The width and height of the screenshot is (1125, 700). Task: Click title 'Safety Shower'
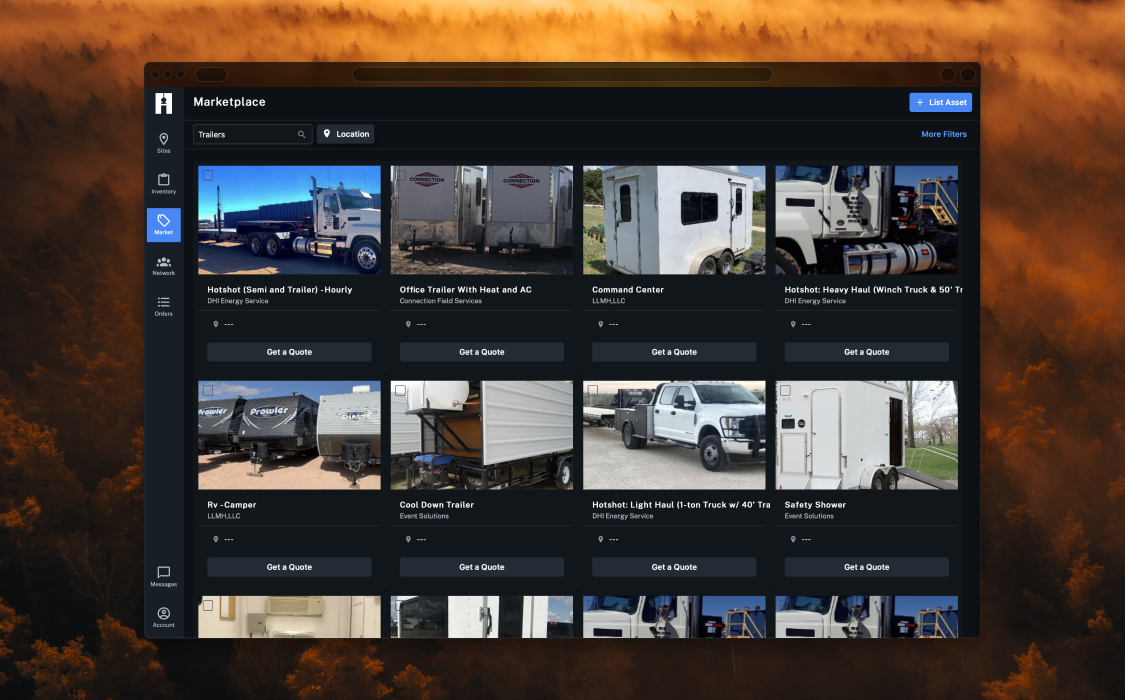tap(815, 505)
